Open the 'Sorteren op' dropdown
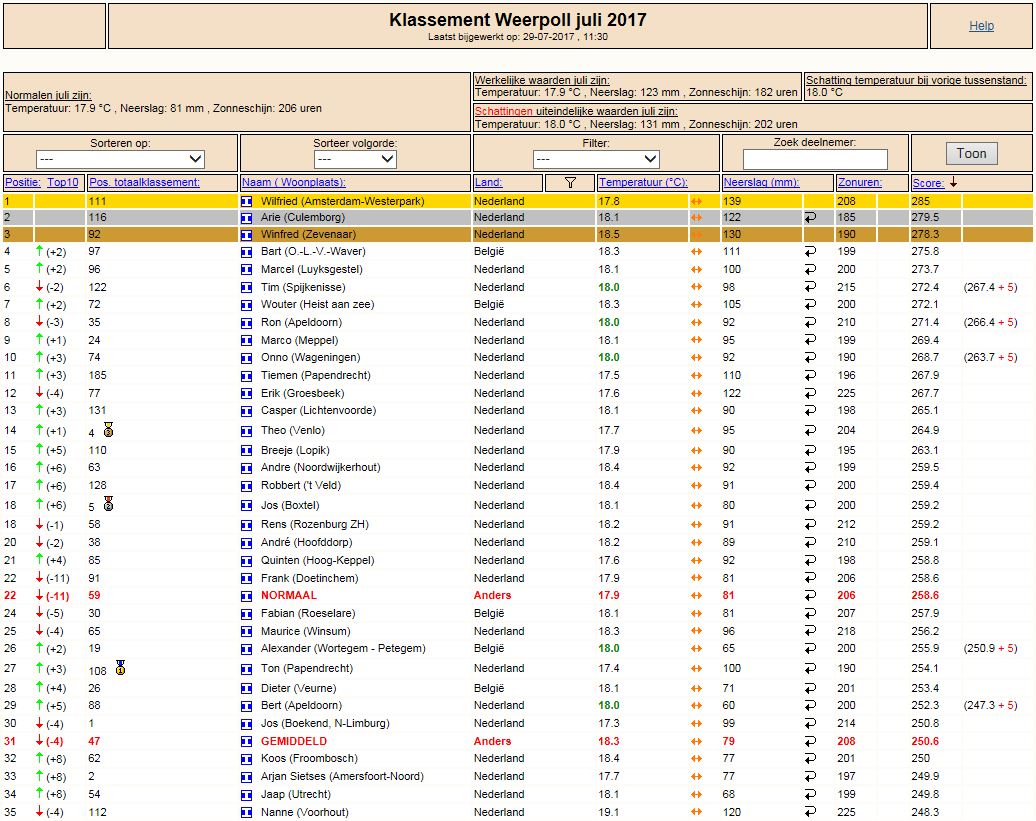1036x821 pixels. click(x=120, y=159)
